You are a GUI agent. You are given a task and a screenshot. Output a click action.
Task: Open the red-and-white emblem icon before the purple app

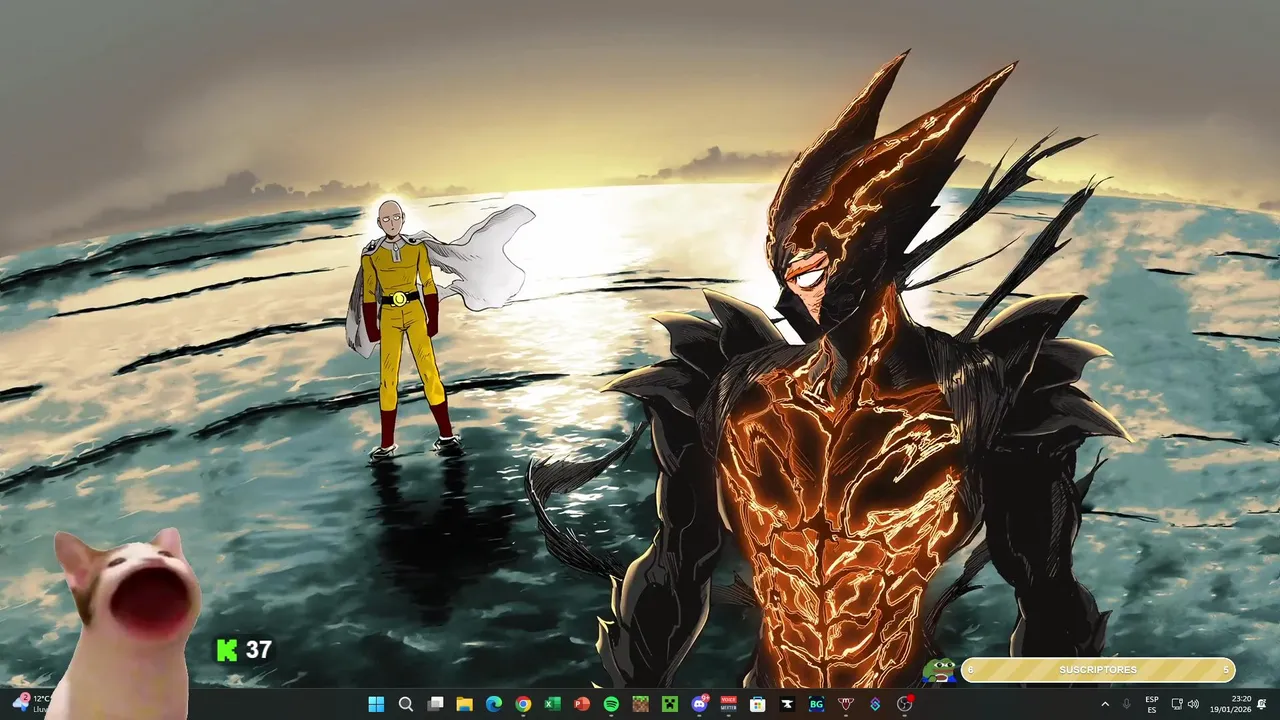pyautogui.click(x=846, y=704)
